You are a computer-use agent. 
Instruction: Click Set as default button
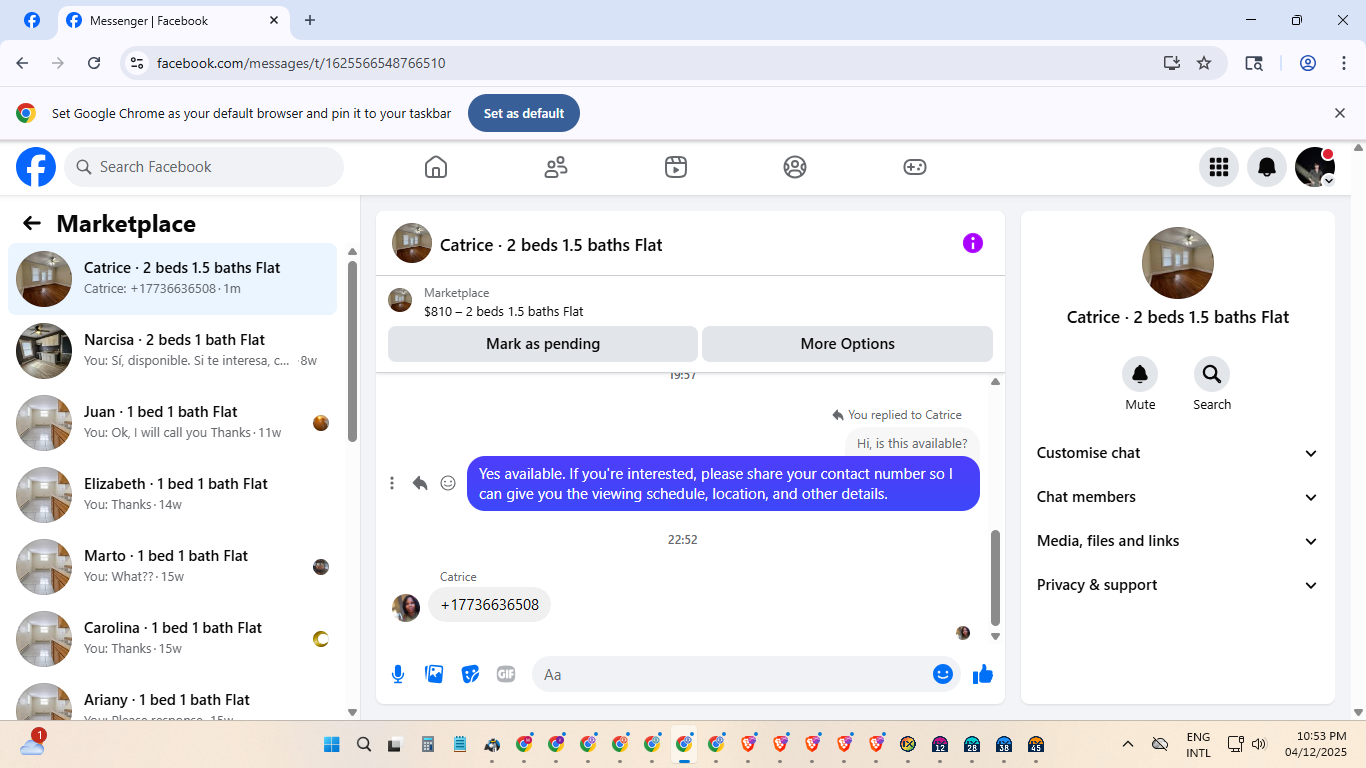pyautogui.click(x=524, y=113)
